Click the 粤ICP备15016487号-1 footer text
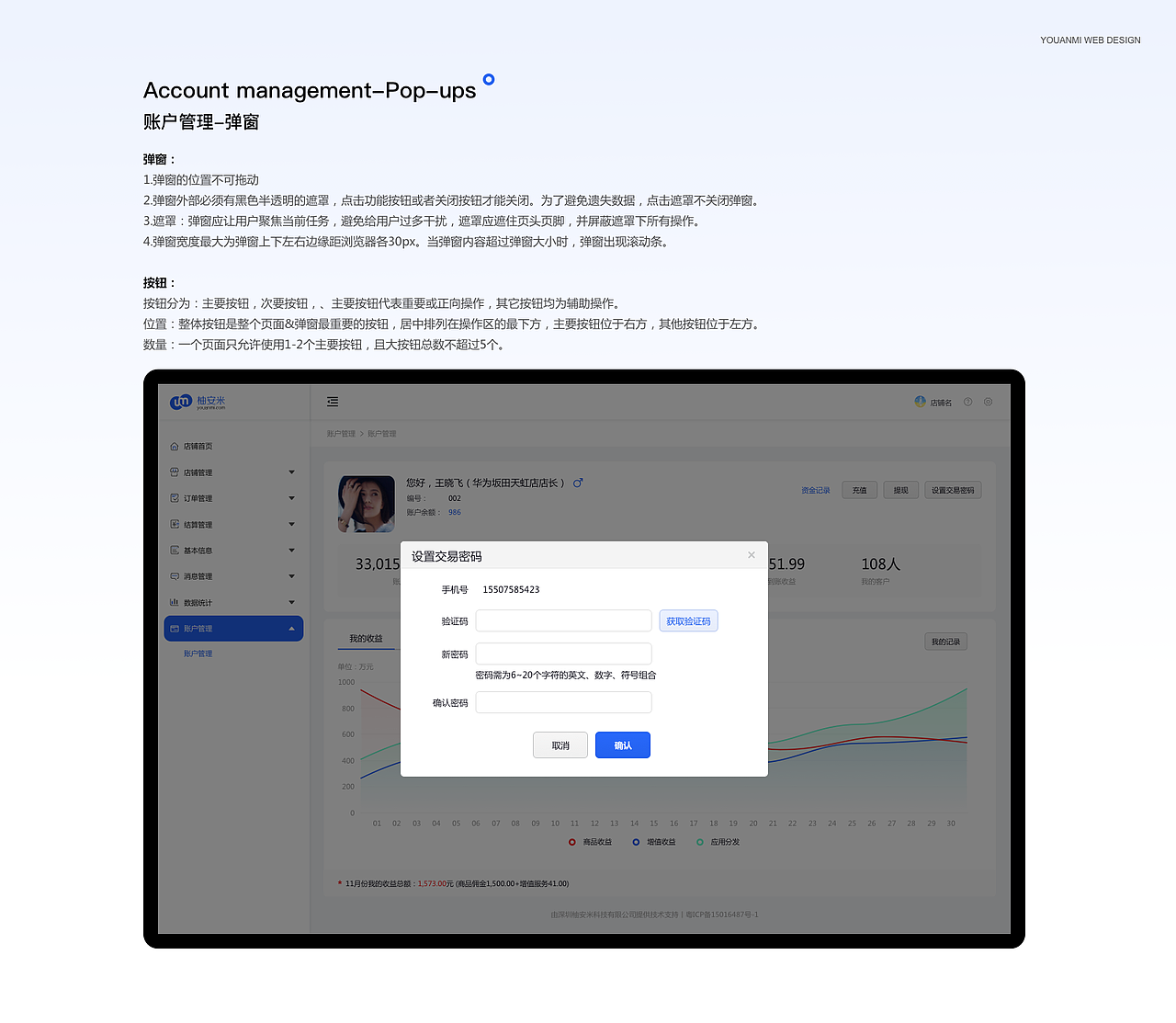Viewport: 1176px width, 1023px height. click(x=722, y=915)
